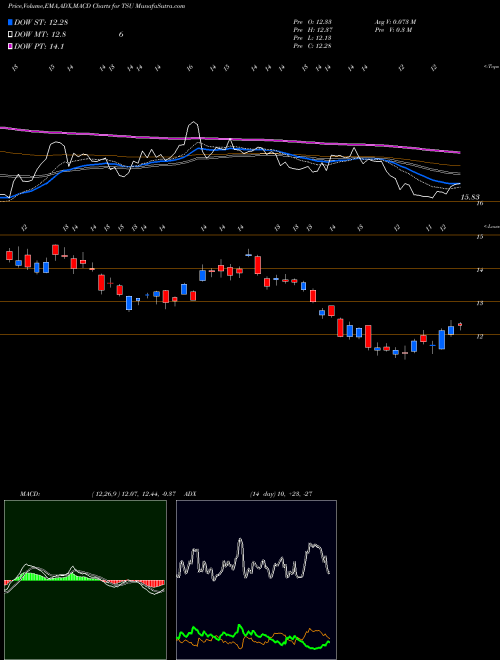The width and height of the screenshot is (500, 660).
Task: Click the 13 price axis label
Action: tap(479, 303)
